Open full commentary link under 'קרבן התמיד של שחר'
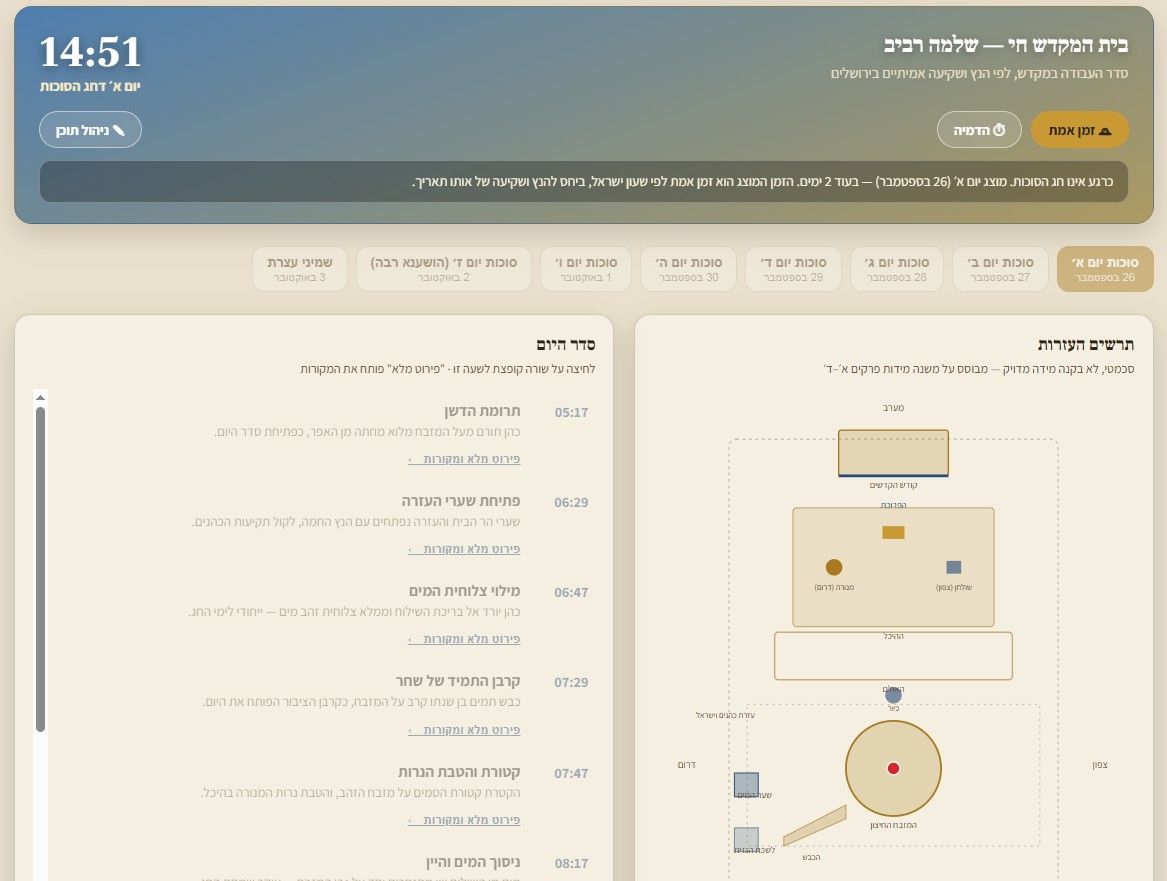The width and height of the screenshot is (1167, 881). pyautogui.click(x=464, y=730)
